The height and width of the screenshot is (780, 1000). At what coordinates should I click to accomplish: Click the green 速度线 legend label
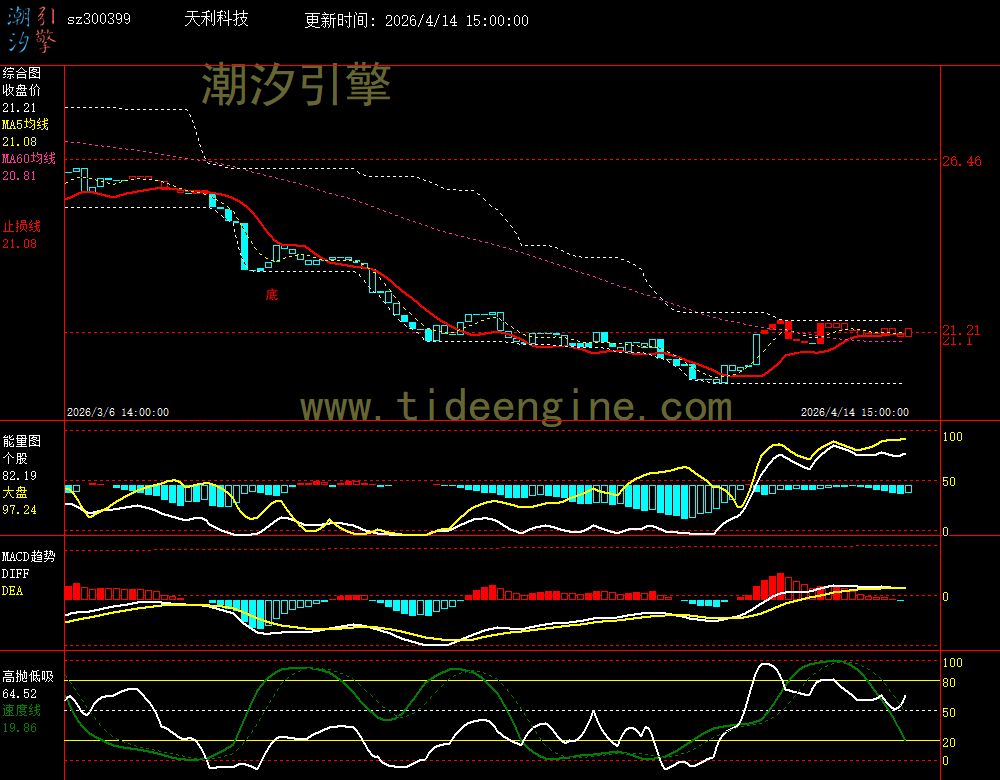[x=21, y=709]
